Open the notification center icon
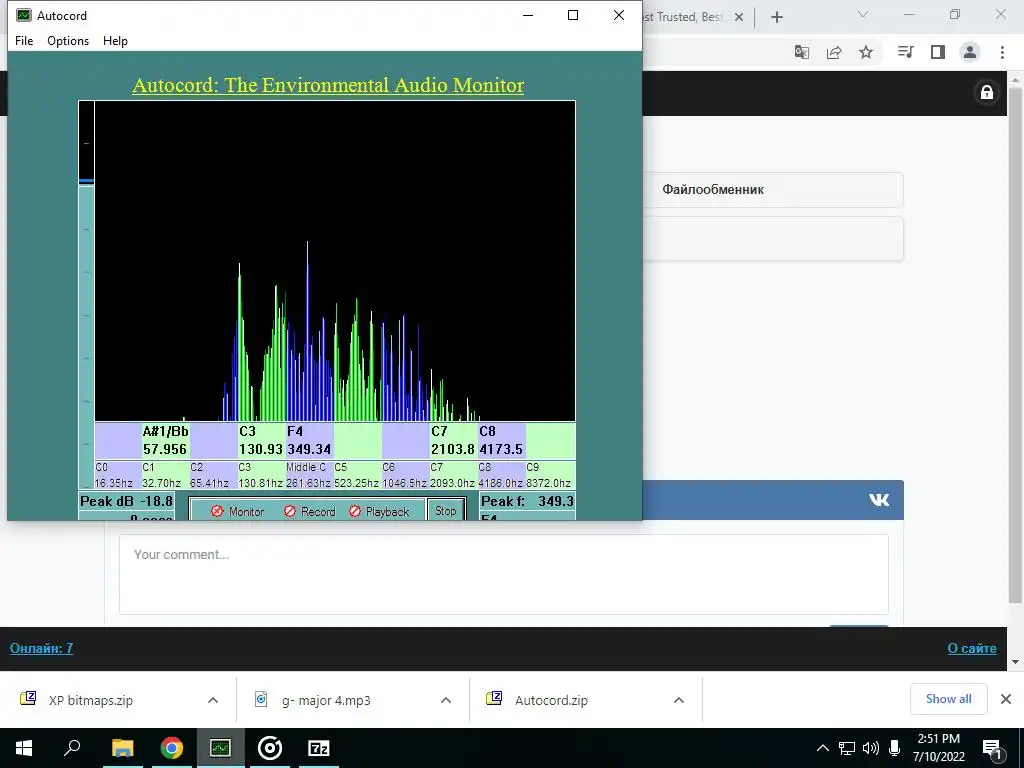This screenshot has height=768, width=1024. 992,748
